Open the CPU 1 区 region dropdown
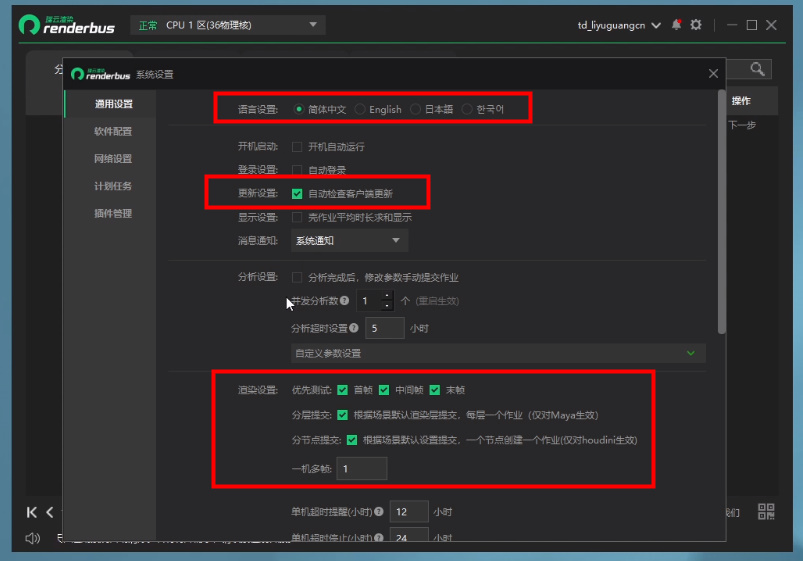 (x=228, y=25)
